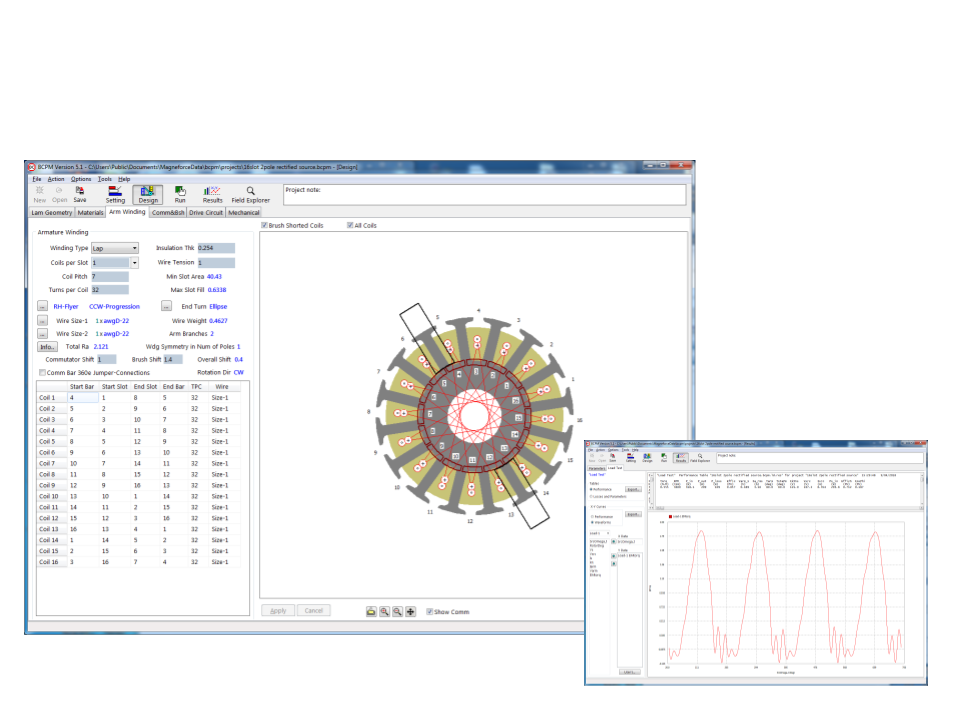Save the project via Design window toolbar
The width and height of the screenshot is (960, 720).
pyautogui.click(x=80, y=194)
